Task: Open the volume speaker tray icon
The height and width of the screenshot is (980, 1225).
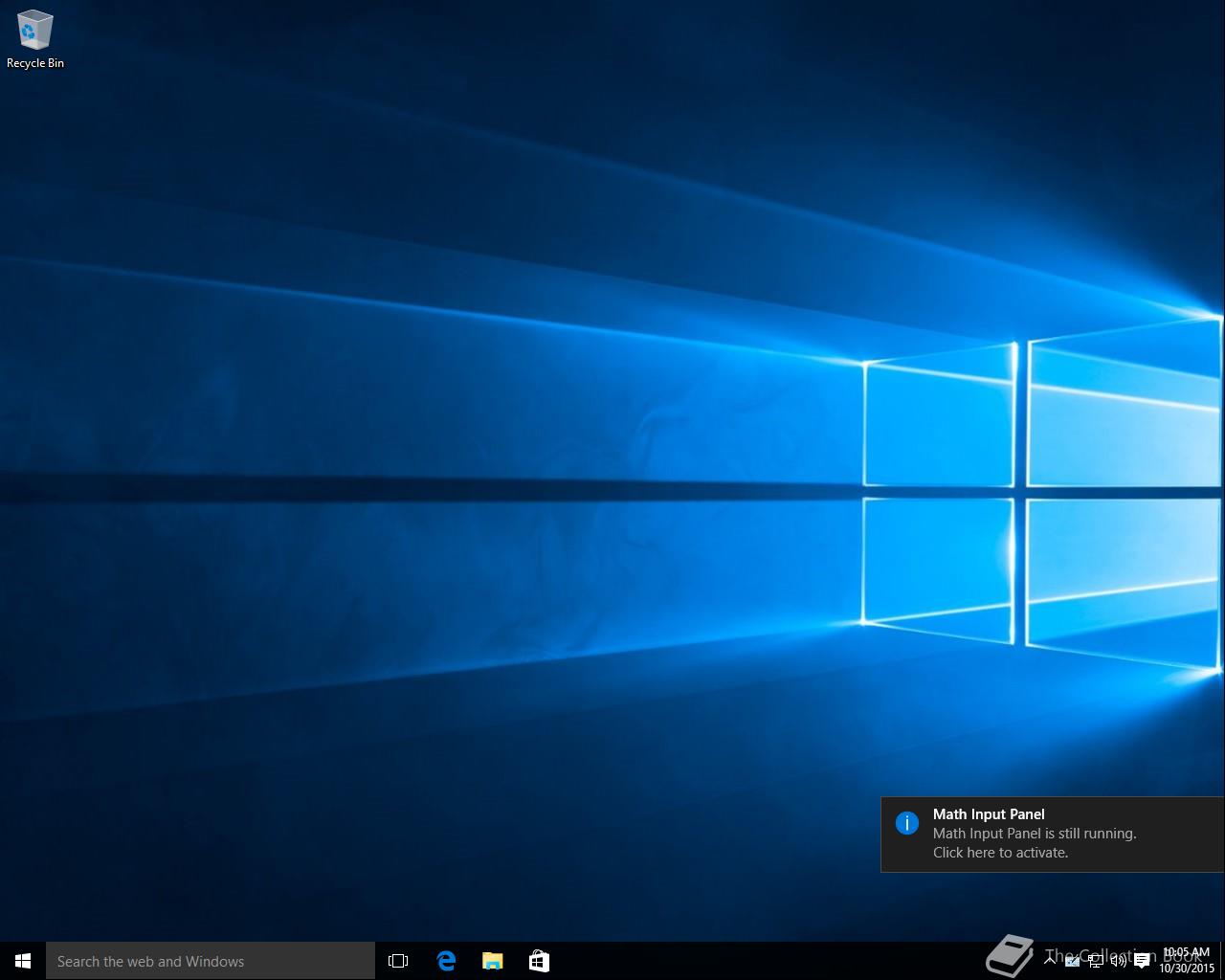Action: point(1119,961)
